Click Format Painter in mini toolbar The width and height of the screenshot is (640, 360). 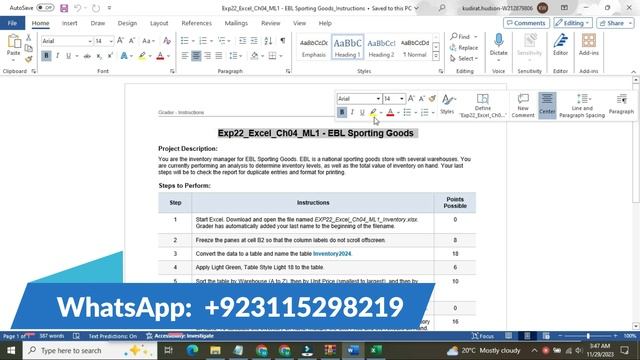point(433,98)
